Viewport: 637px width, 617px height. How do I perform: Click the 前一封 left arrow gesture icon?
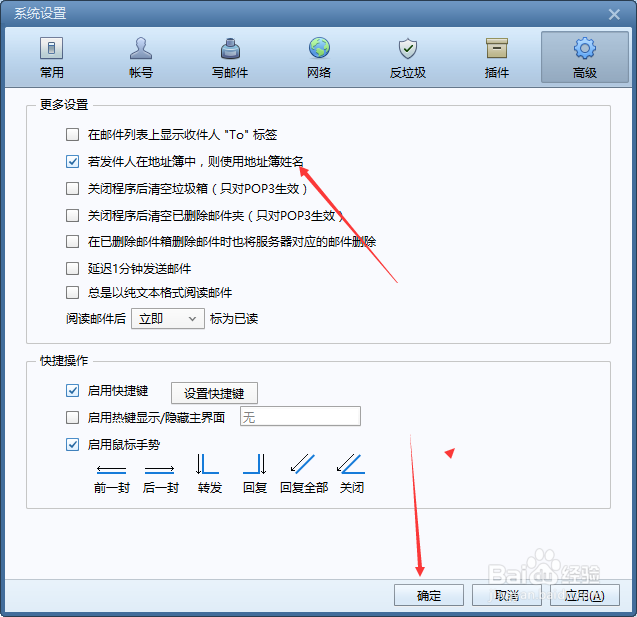pyautogui.click(x=111, y=470)
